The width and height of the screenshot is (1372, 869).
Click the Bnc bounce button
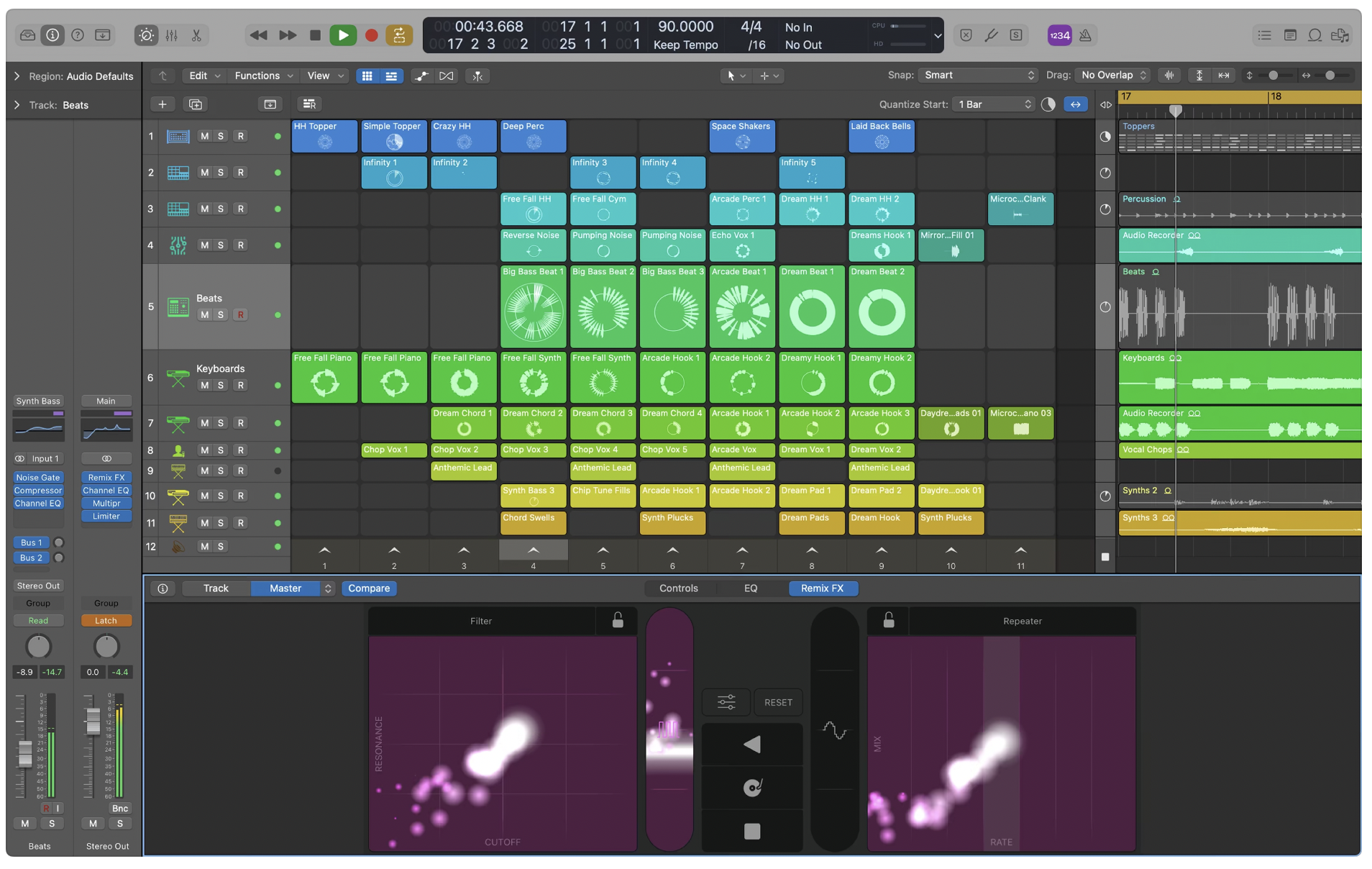coord(120,809)
